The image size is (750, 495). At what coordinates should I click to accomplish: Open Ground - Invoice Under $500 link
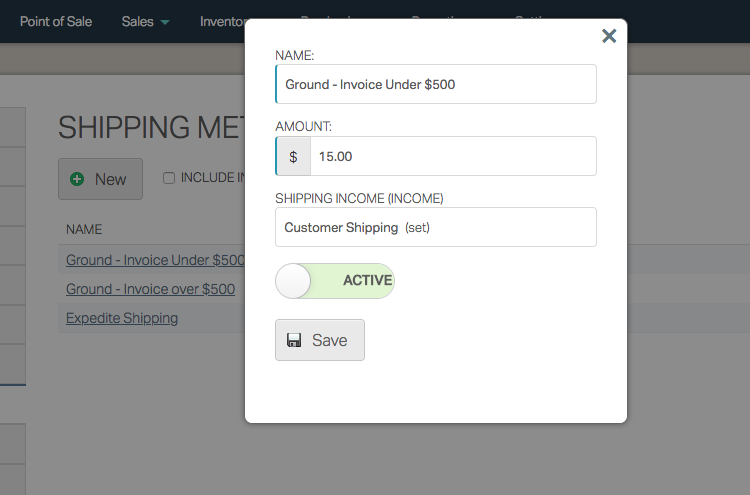point(155,260)
